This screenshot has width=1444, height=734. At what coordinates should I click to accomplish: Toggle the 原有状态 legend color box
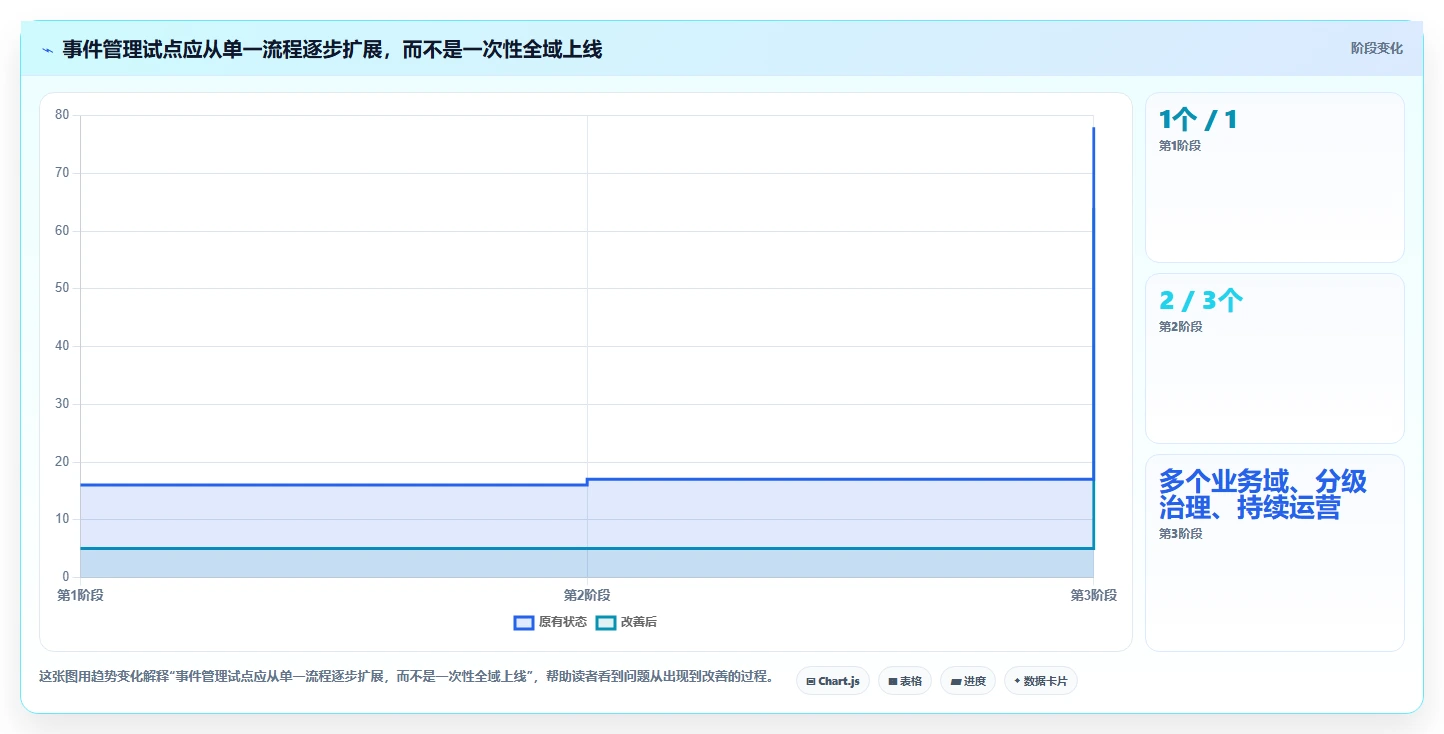coord(523,622)
